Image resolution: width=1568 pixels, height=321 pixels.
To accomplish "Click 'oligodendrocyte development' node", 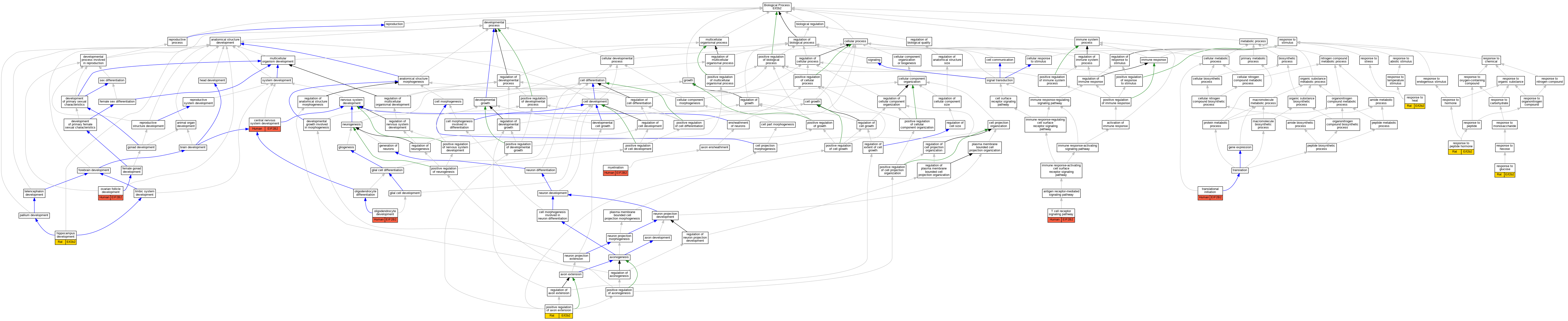I will click(x=385, y=215).
